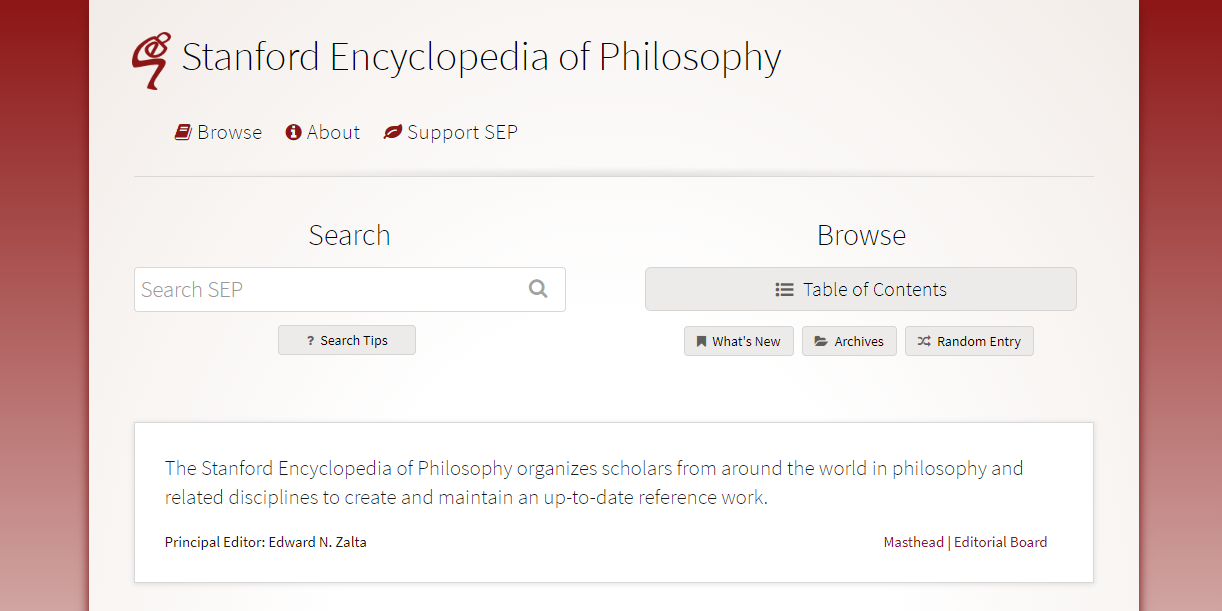Open the Browse navigation menu item
The image size is (1222, 611).
pyautogui.click(x=218, y=132)
